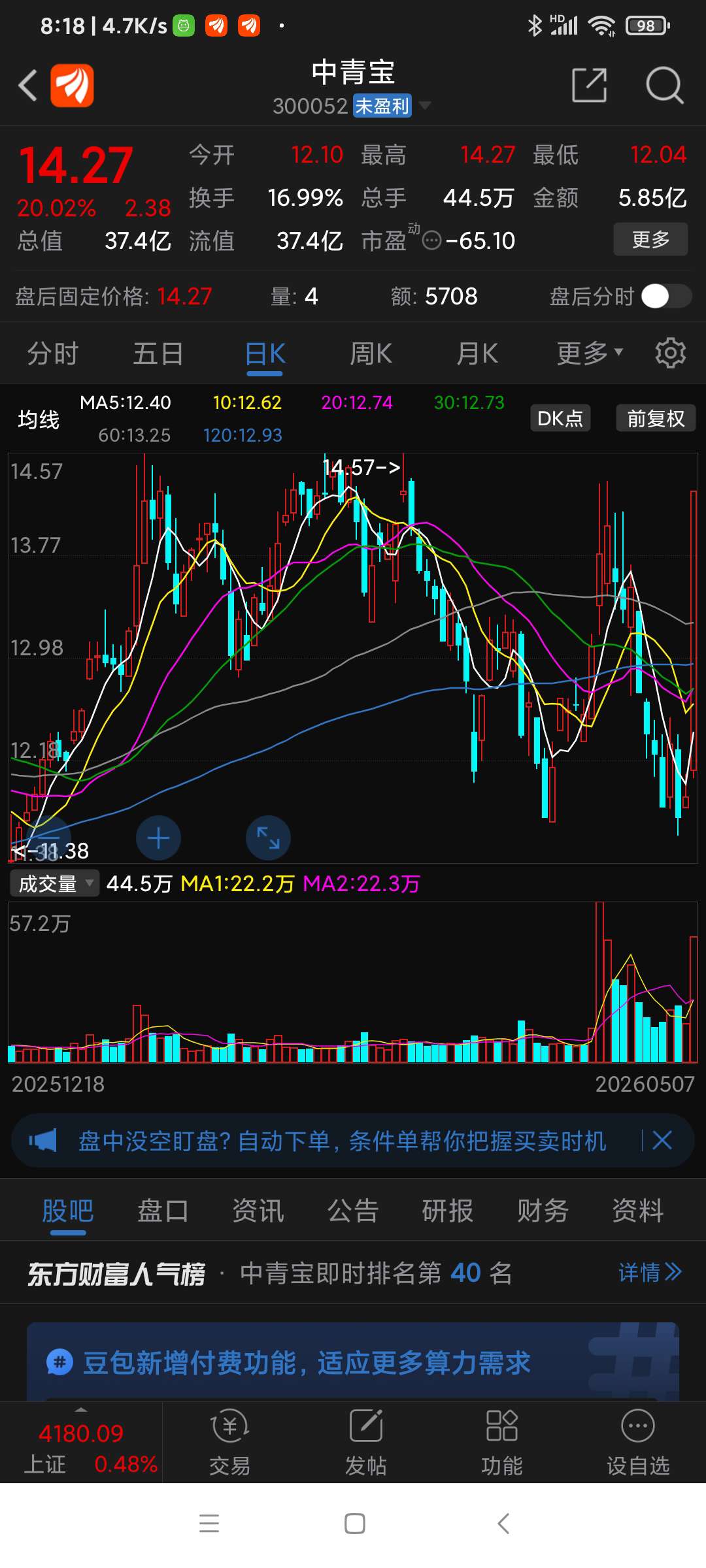Tap the 中青宝 stock name title
Viewport: 706px width, 1568px height.
coord(353,72)
